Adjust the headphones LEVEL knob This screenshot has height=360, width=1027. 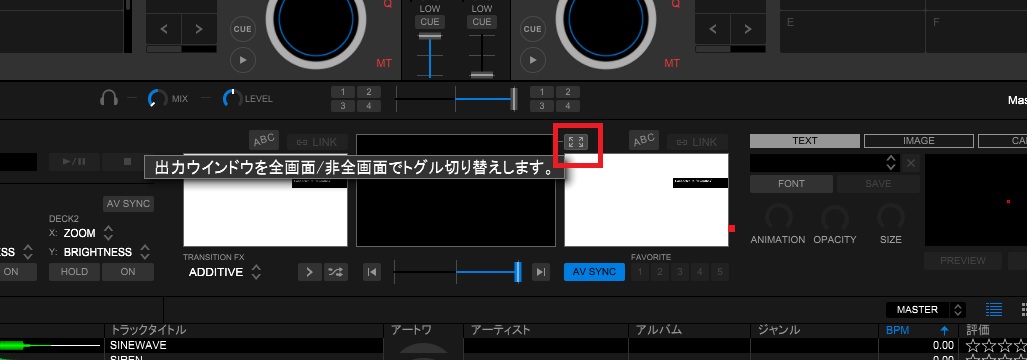tap(232, 99)
